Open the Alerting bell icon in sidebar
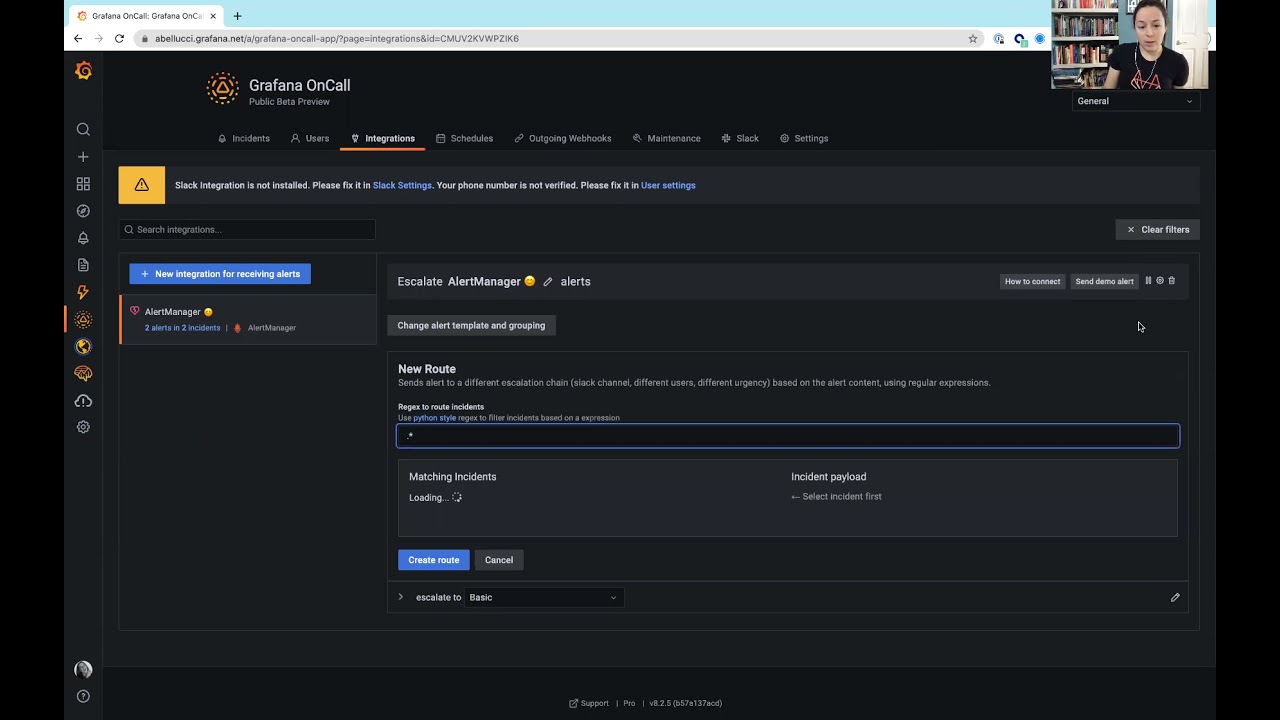The height and width of the screenshot is (720, 1280). tap(83, 238)
